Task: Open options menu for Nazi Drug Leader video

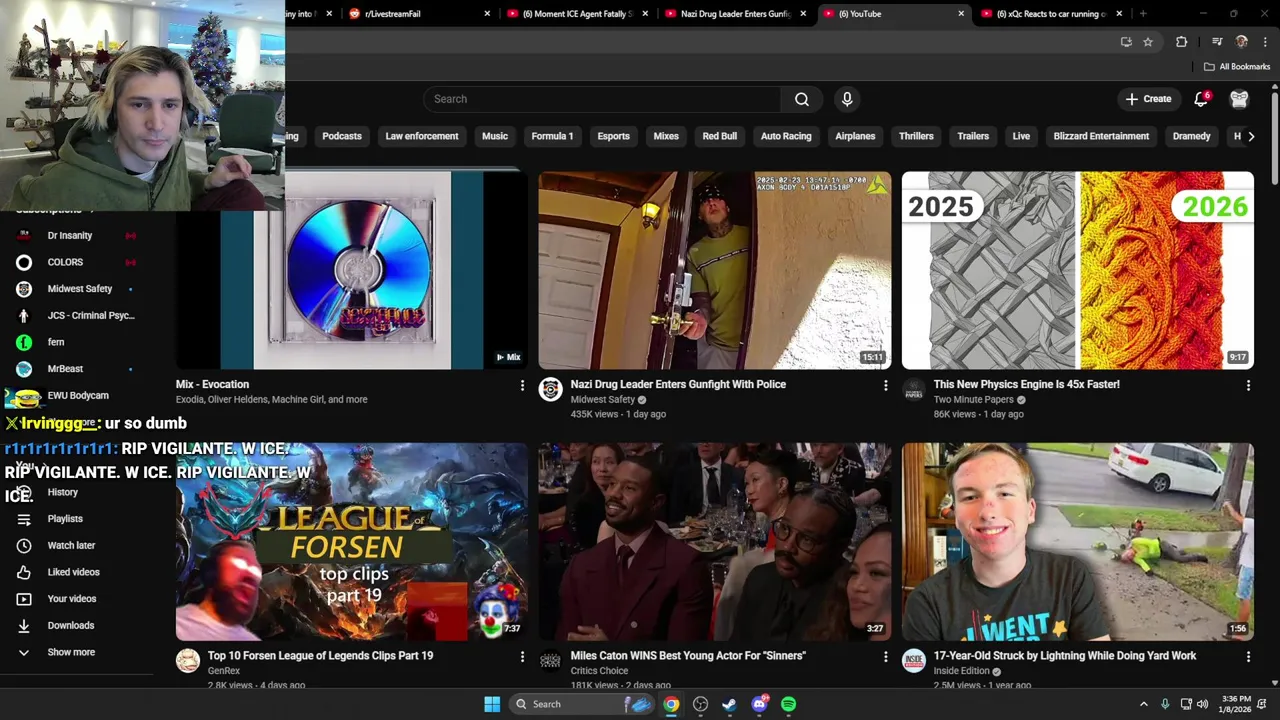Action: click(x=885, y=385)
